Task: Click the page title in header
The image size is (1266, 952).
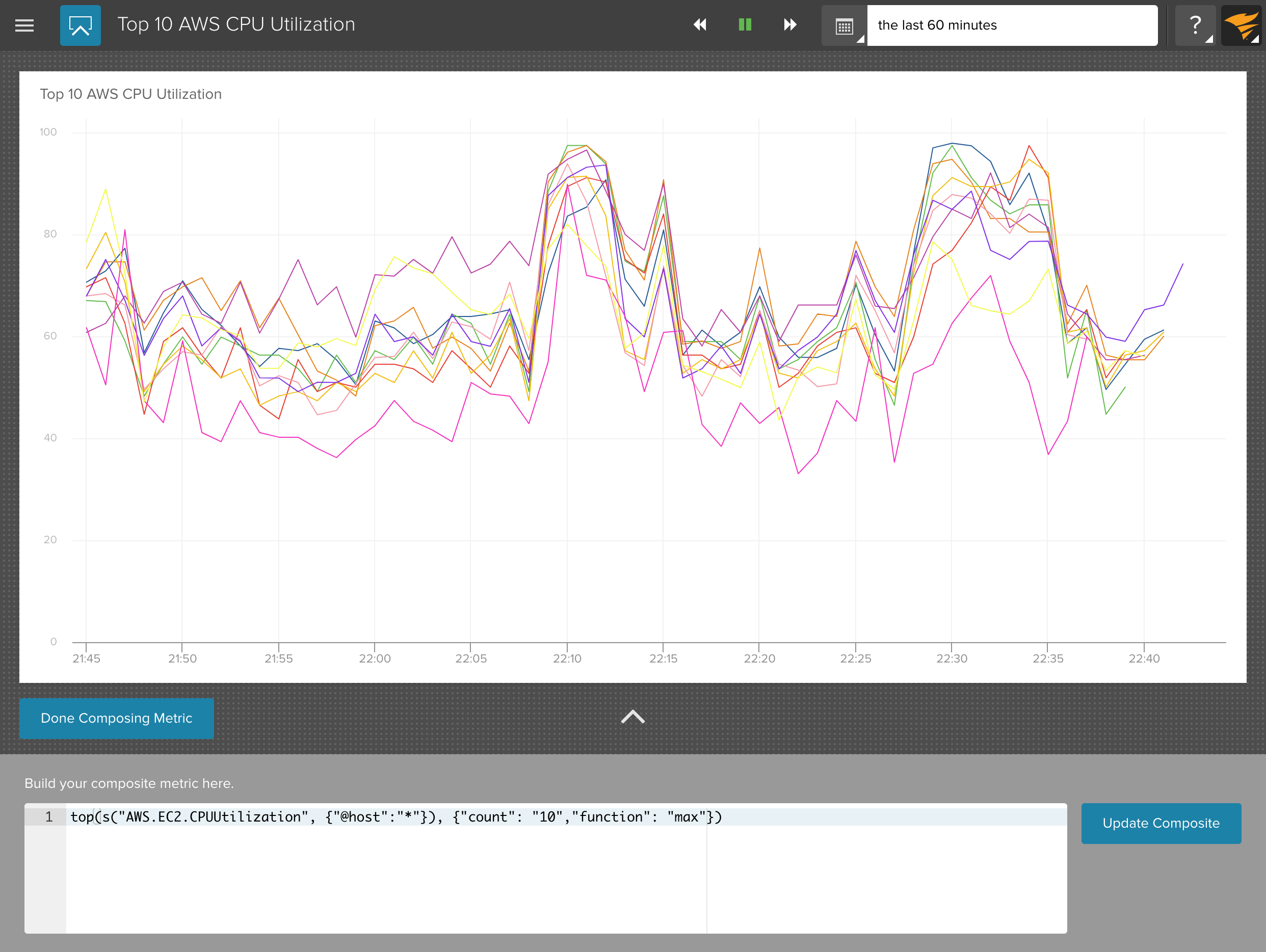Action: pyautogui.click(x=236, y=24)
